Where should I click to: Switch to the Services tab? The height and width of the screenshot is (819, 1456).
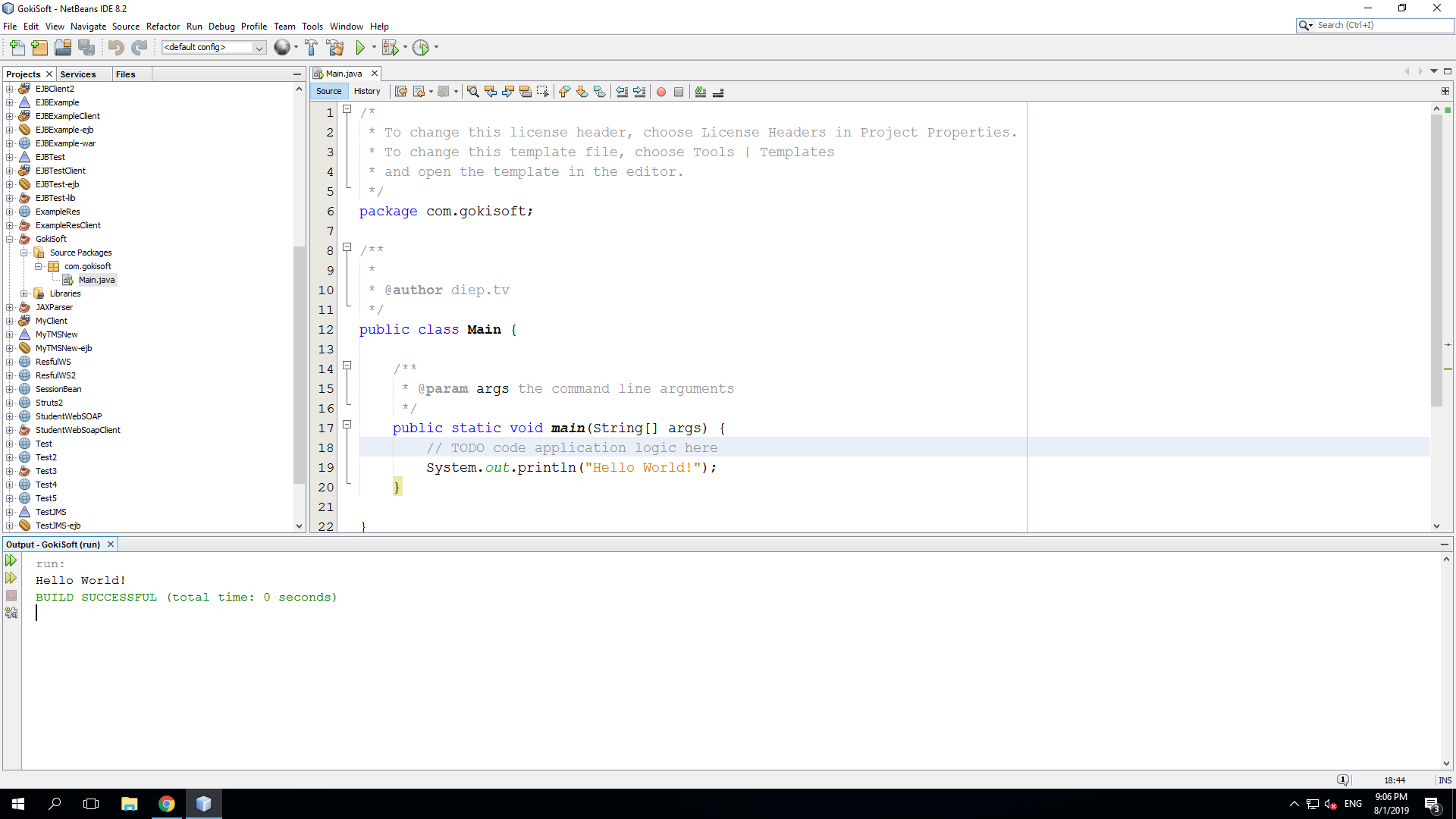[78, 74]
